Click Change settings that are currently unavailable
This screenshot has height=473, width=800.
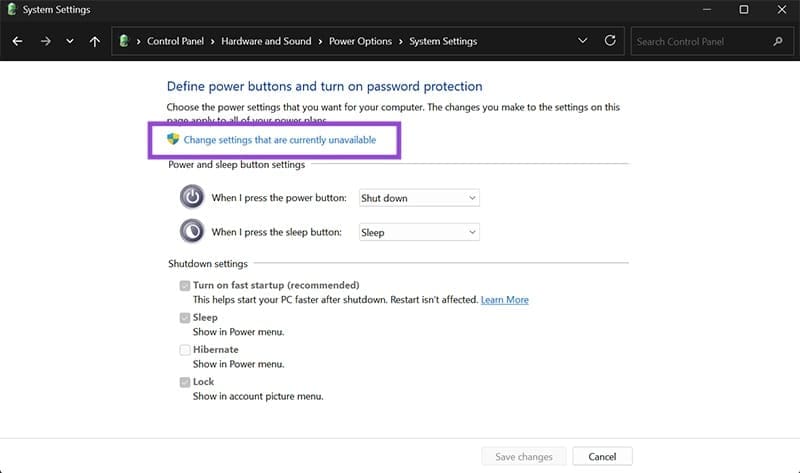[x=280, y=140]
